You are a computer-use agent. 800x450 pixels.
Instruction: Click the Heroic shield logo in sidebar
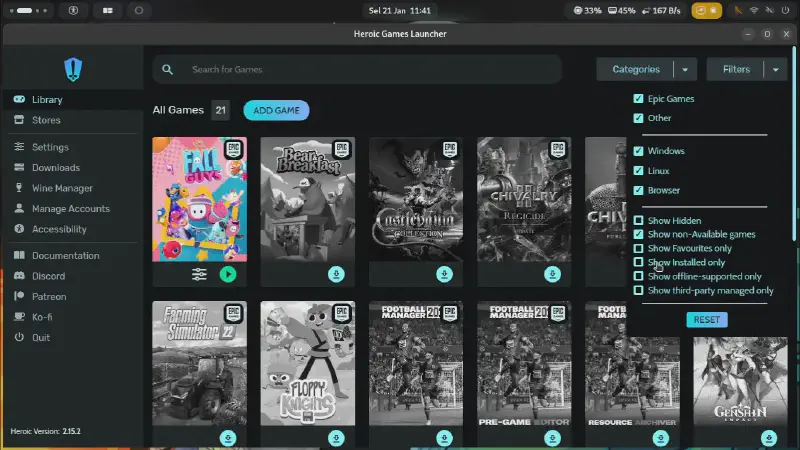pos(73,69)
